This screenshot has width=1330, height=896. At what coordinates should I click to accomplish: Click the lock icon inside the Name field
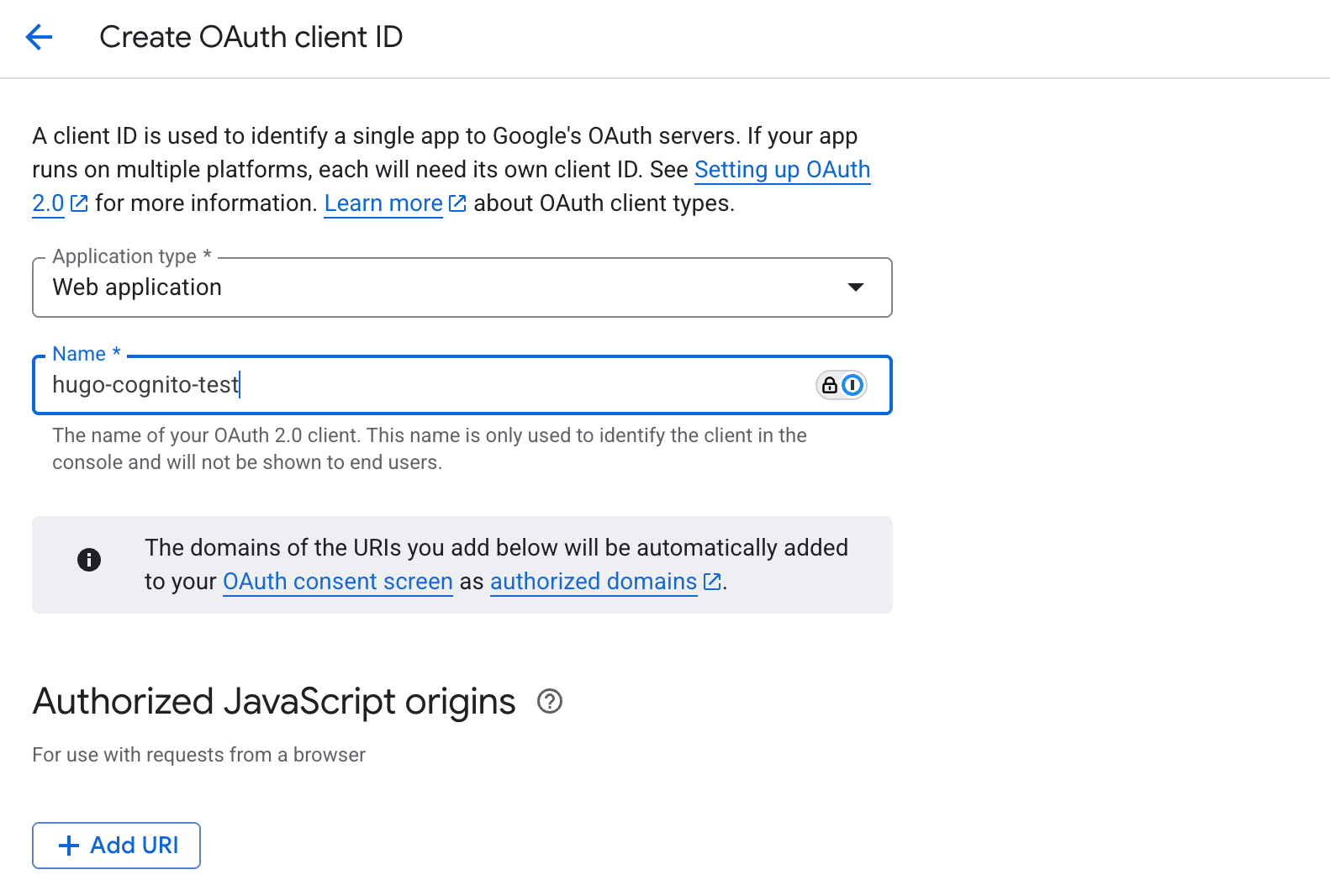pos(830,385)
